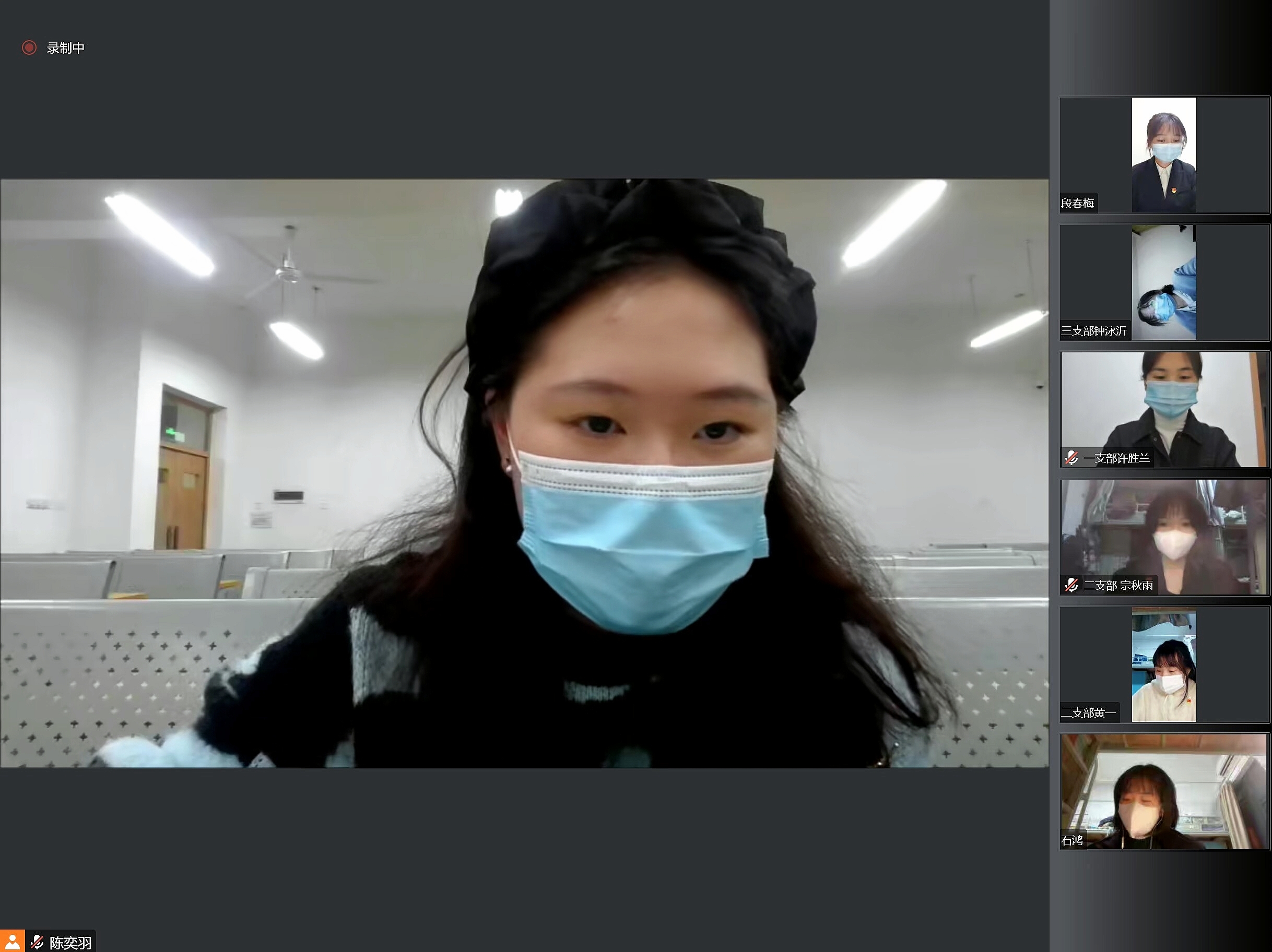The image size is (1272, 952).
Task: Click the 三支部钟泳沂 name tag
Action: click(x=1094, y=331)
